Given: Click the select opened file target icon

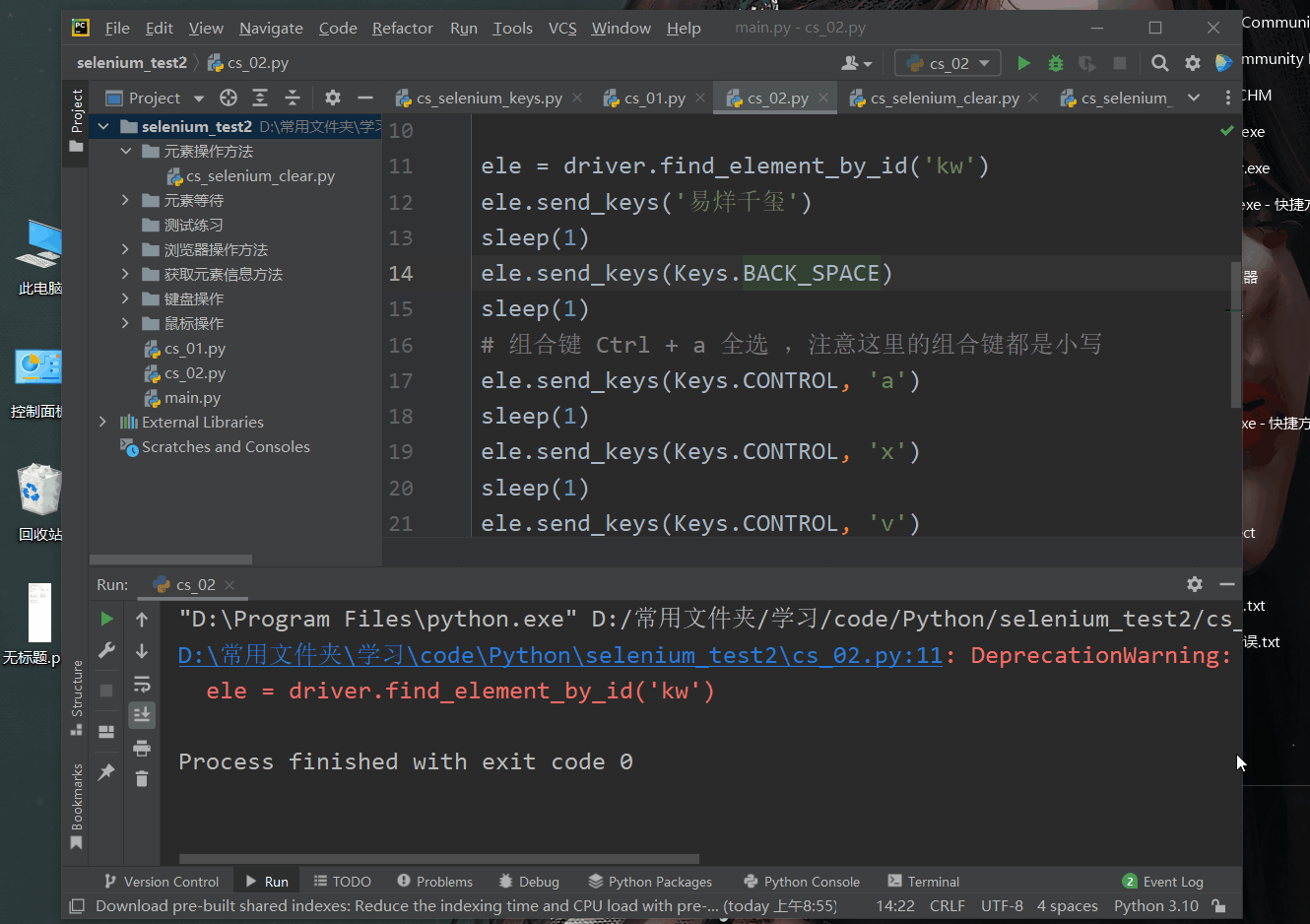Looking at the screenshot, I should click(229, 98).
